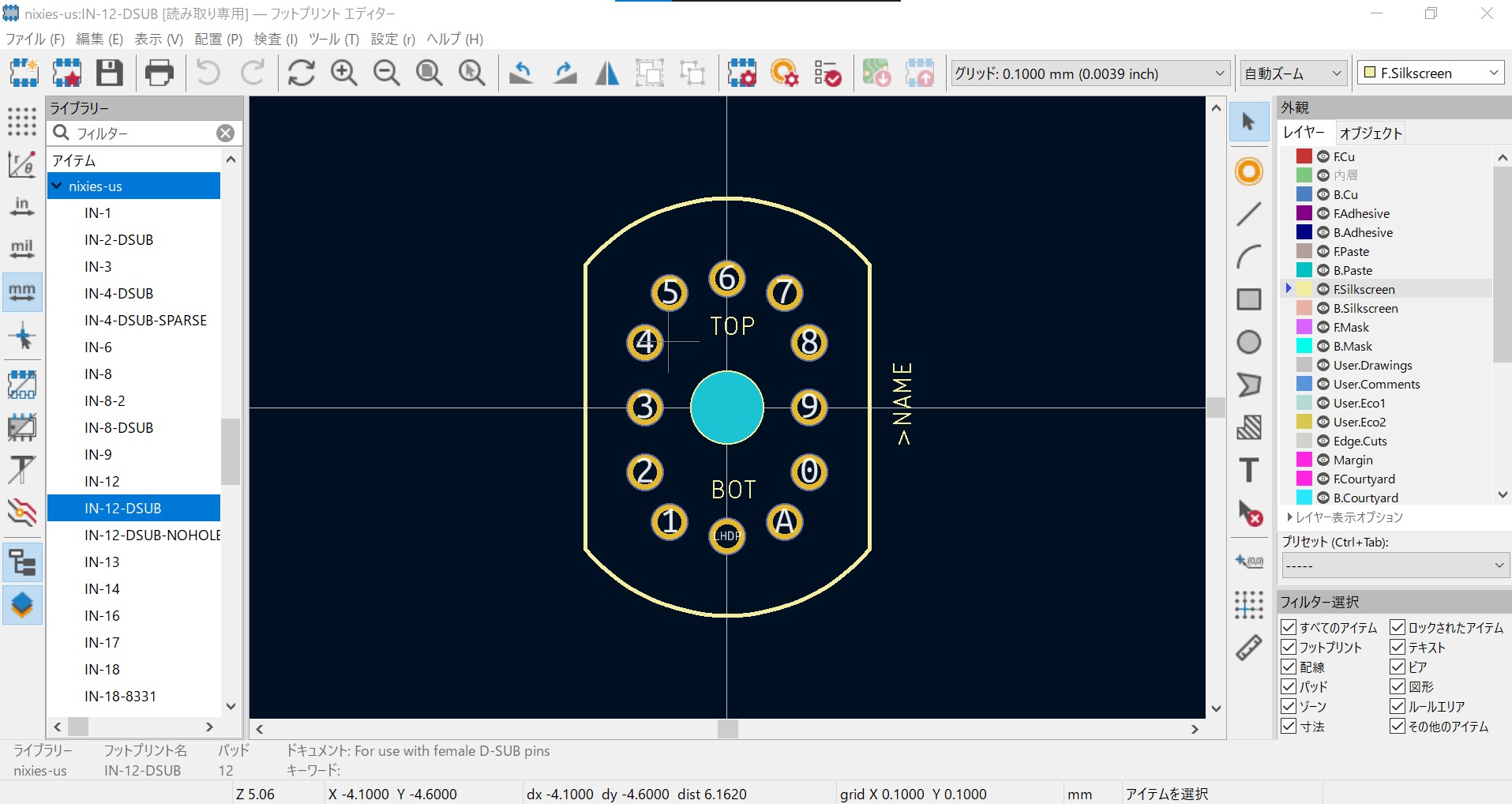Uncheck the テキスト filter checkbox
1512x804 pixels.
1398,647
